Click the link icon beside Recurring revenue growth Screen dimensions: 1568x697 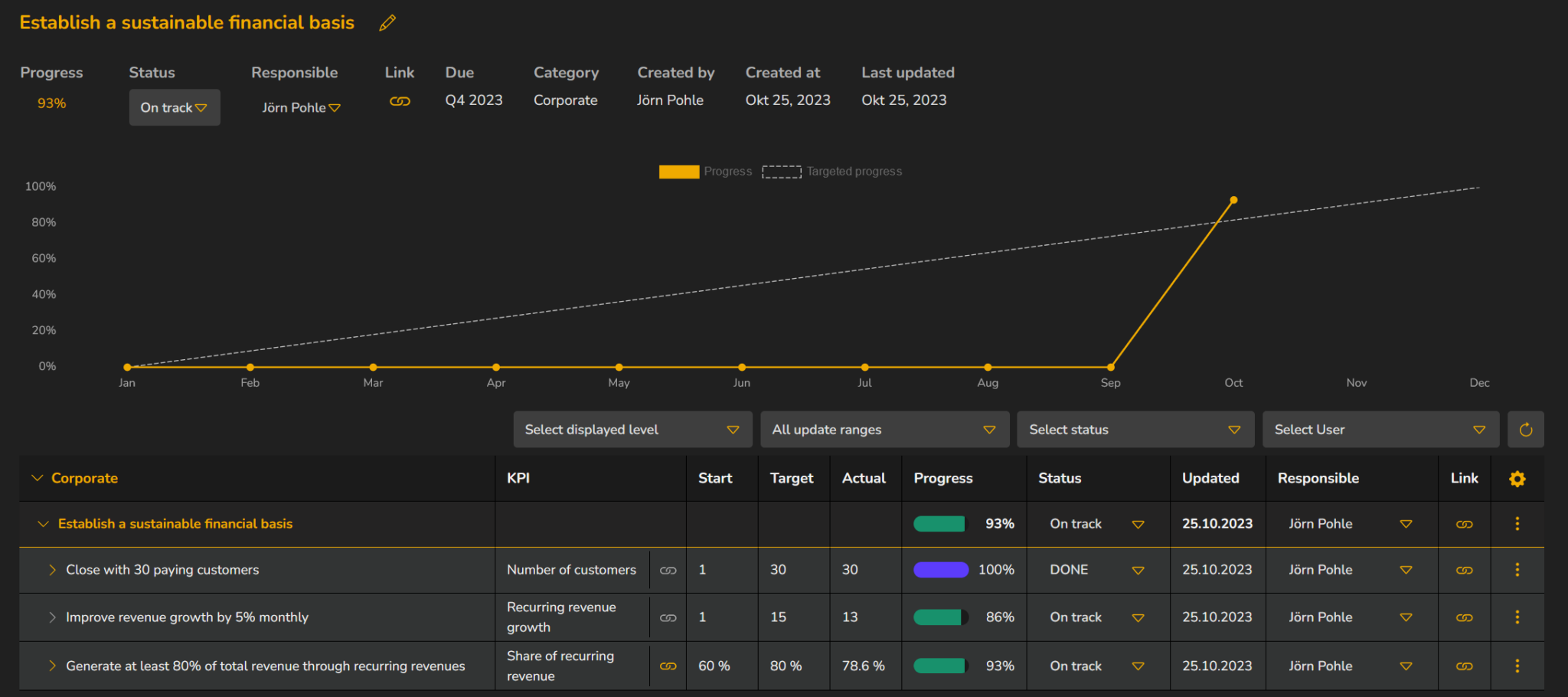click(668, 617)
